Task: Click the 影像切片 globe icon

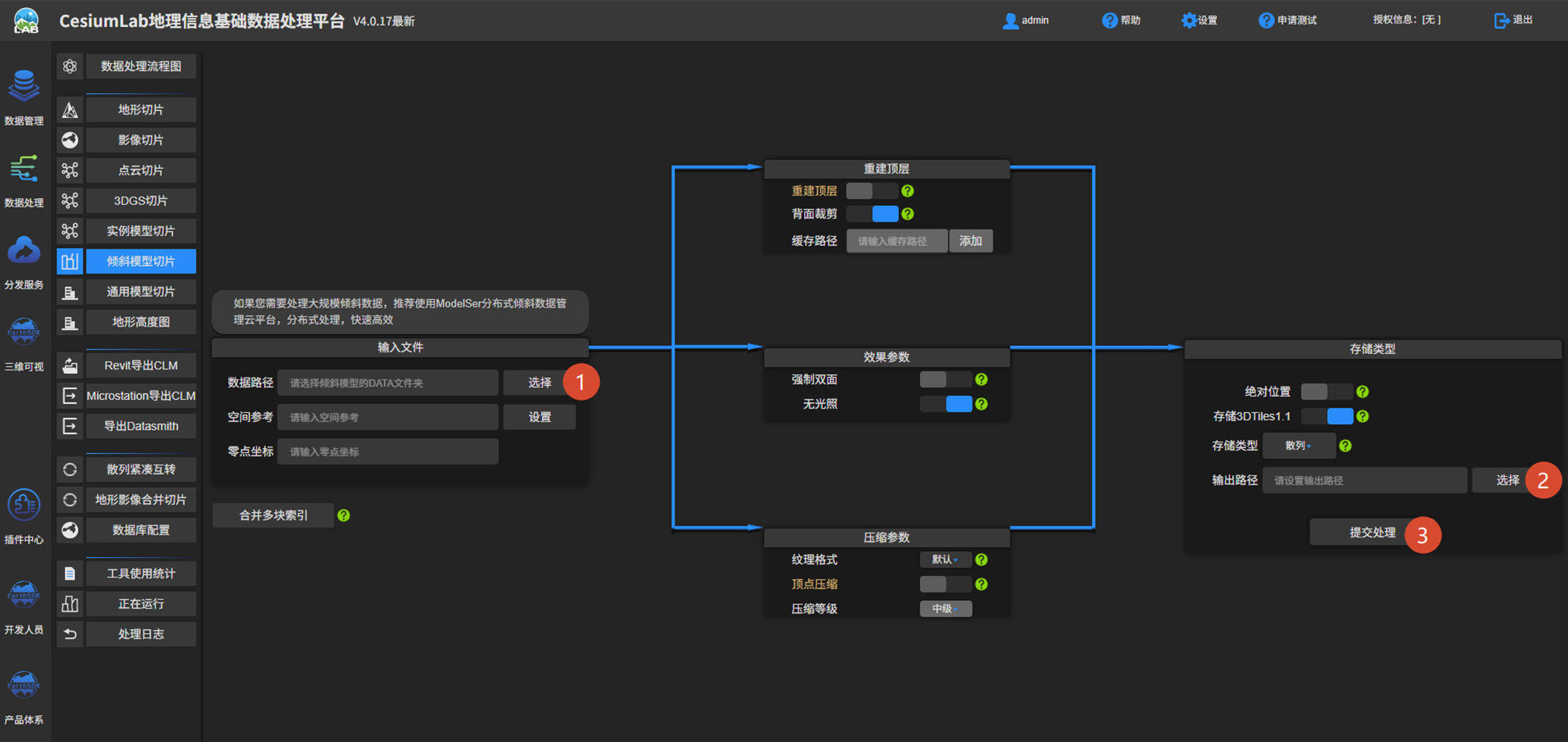Action: (70, 140)
